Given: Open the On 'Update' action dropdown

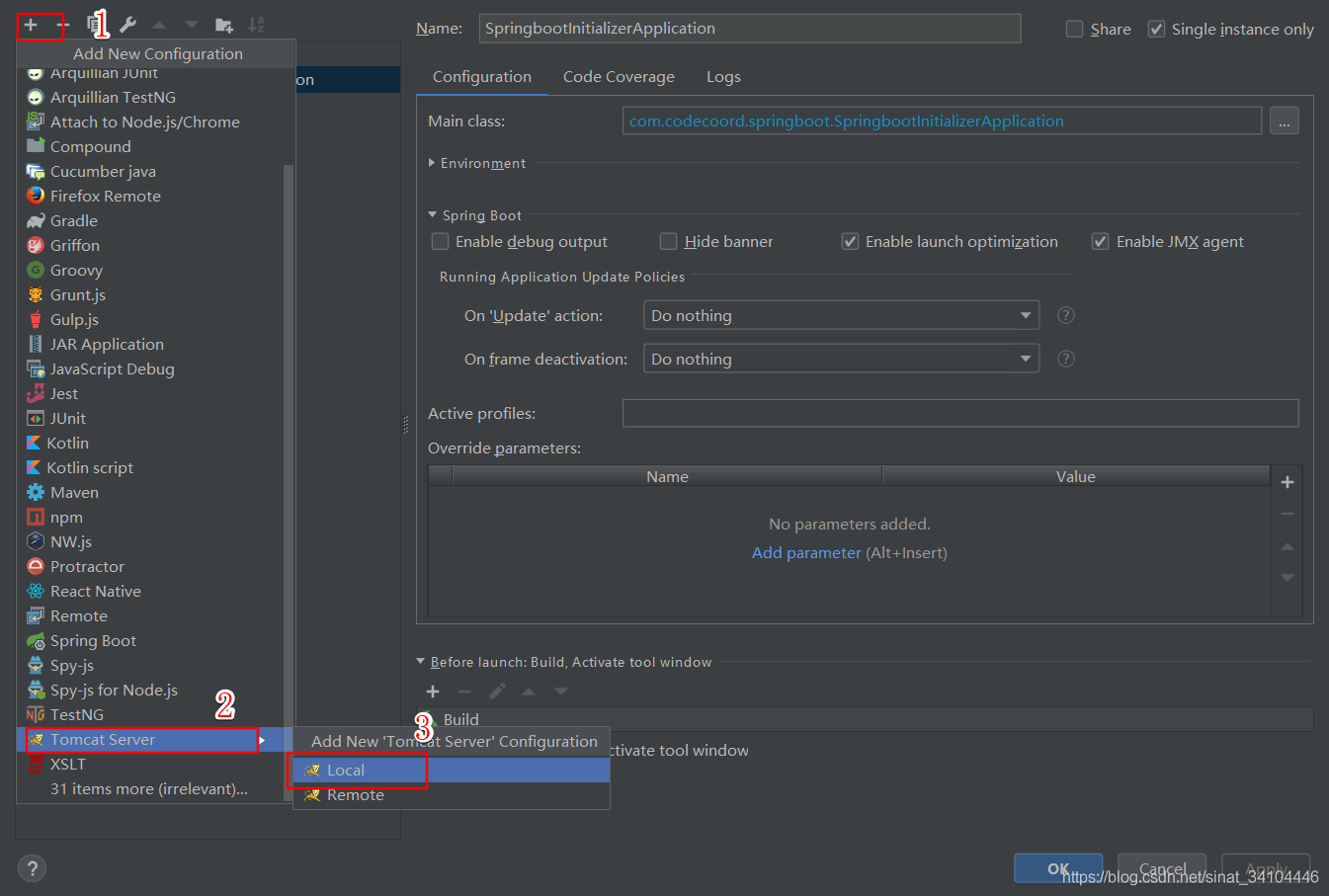Looking at the screenshot, I should (x=841, y=316).
